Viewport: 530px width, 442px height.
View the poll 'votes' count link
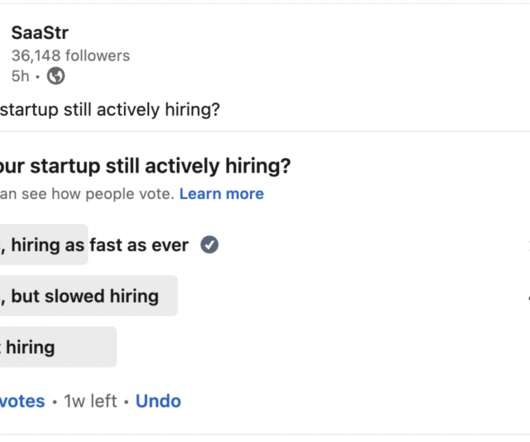pyautogui.click(x=22, y=401)
